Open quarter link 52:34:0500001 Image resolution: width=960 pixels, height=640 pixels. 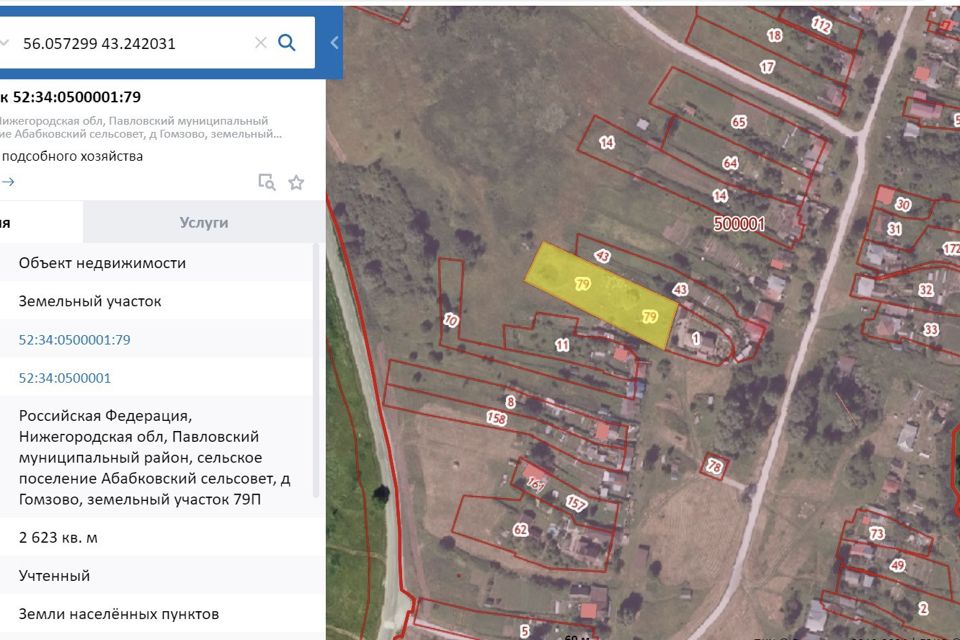click(64, 378)
